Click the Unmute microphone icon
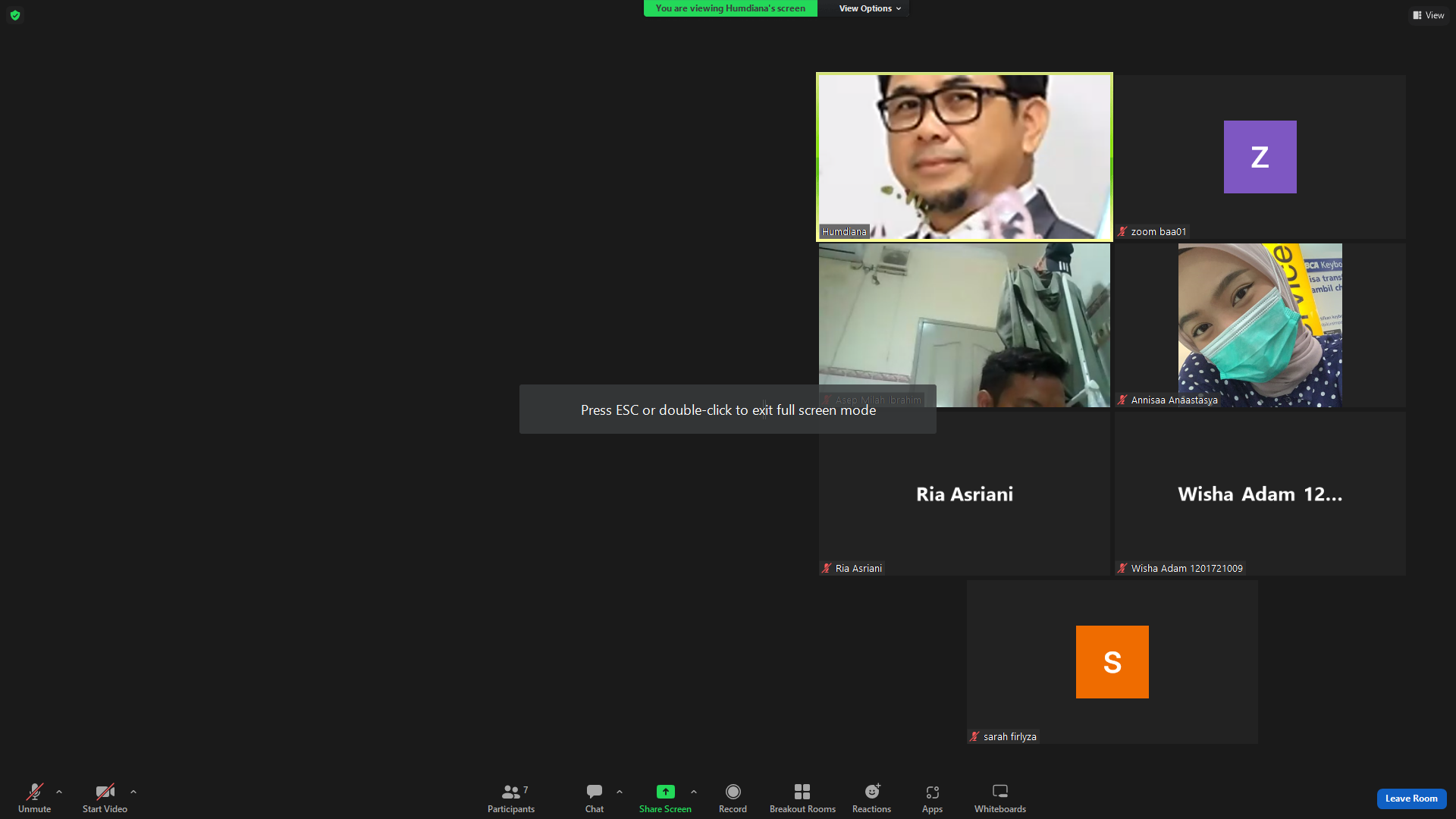The height and width of the screenshot is (819, 1456). tap(35, 792)
